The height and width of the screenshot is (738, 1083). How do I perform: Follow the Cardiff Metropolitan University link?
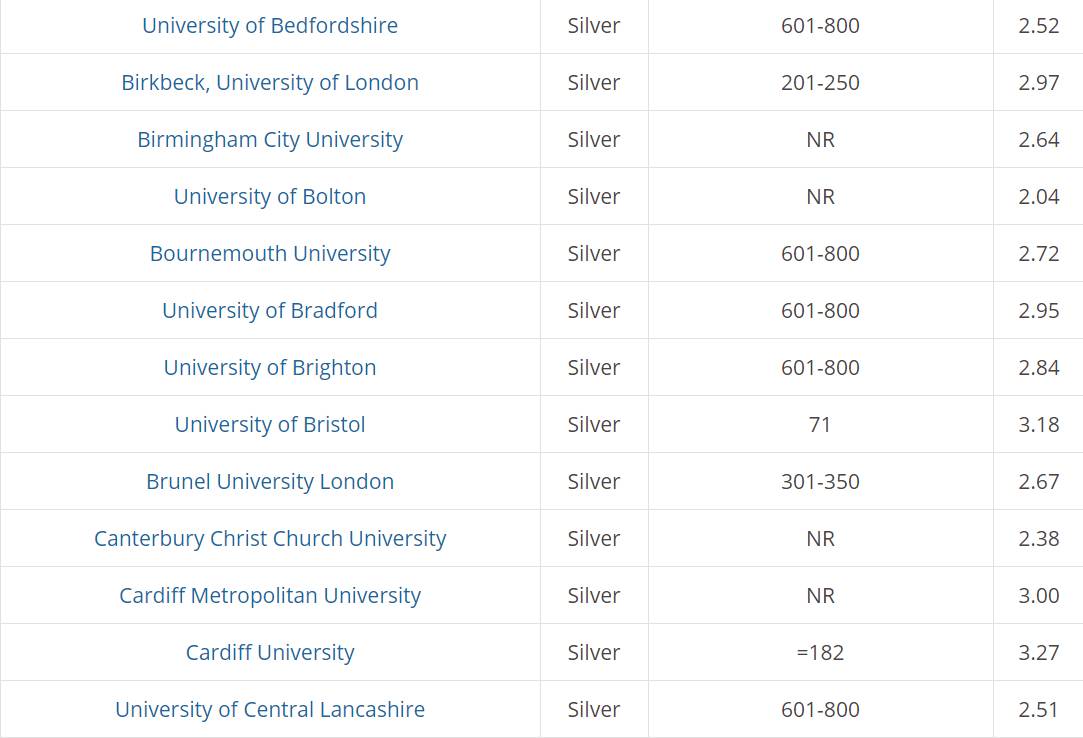coord(269,596)
